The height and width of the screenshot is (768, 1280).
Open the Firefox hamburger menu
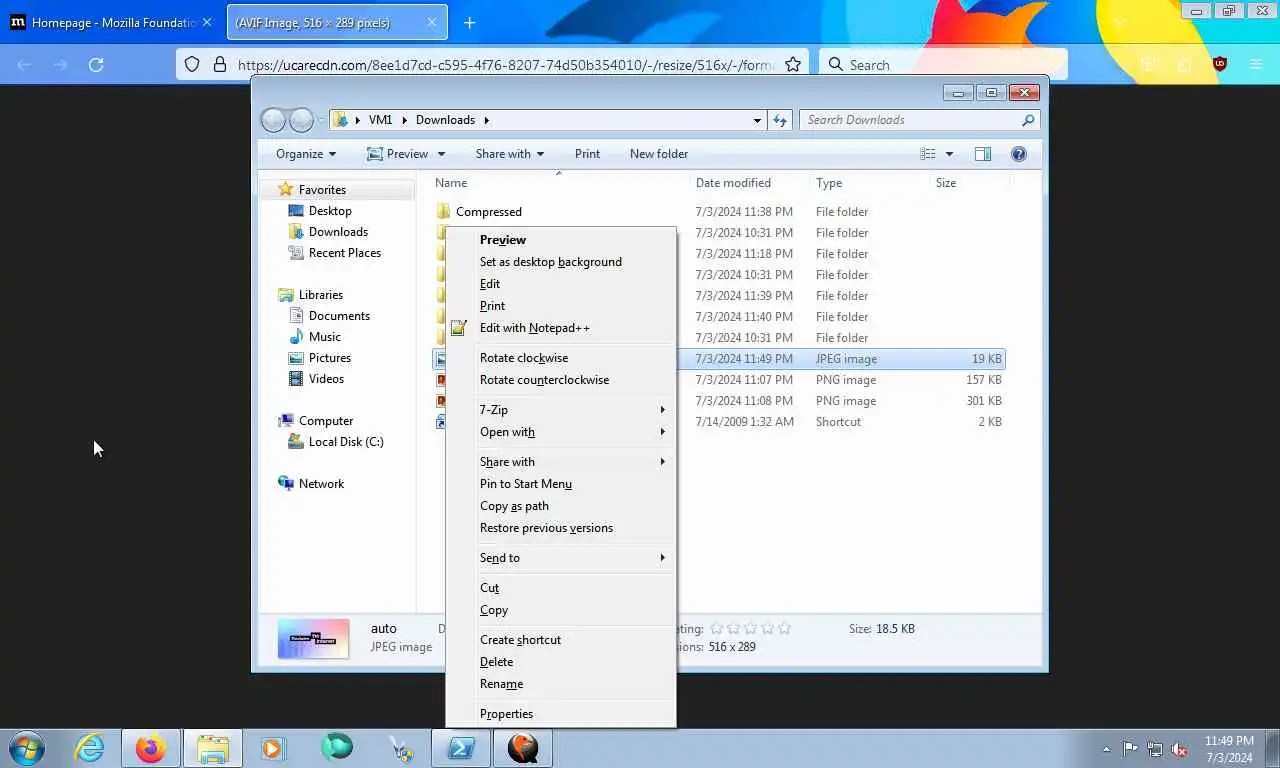[1256, 64]
